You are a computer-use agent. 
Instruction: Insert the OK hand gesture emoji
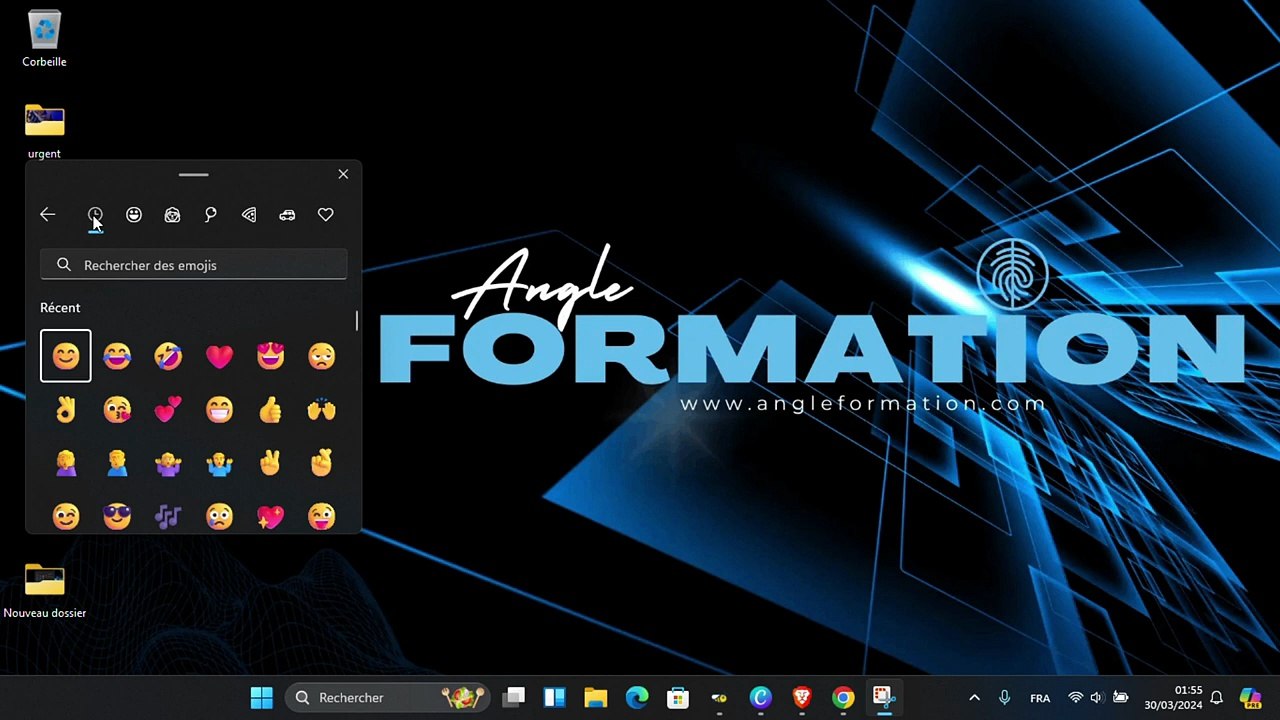[x=66, y=409]
